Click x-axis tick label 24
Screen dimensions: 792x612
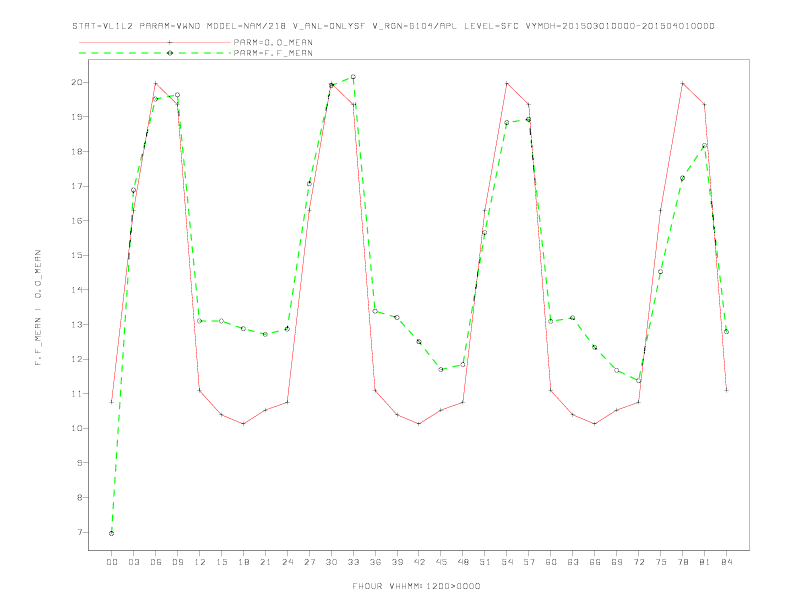pos(287,562)
